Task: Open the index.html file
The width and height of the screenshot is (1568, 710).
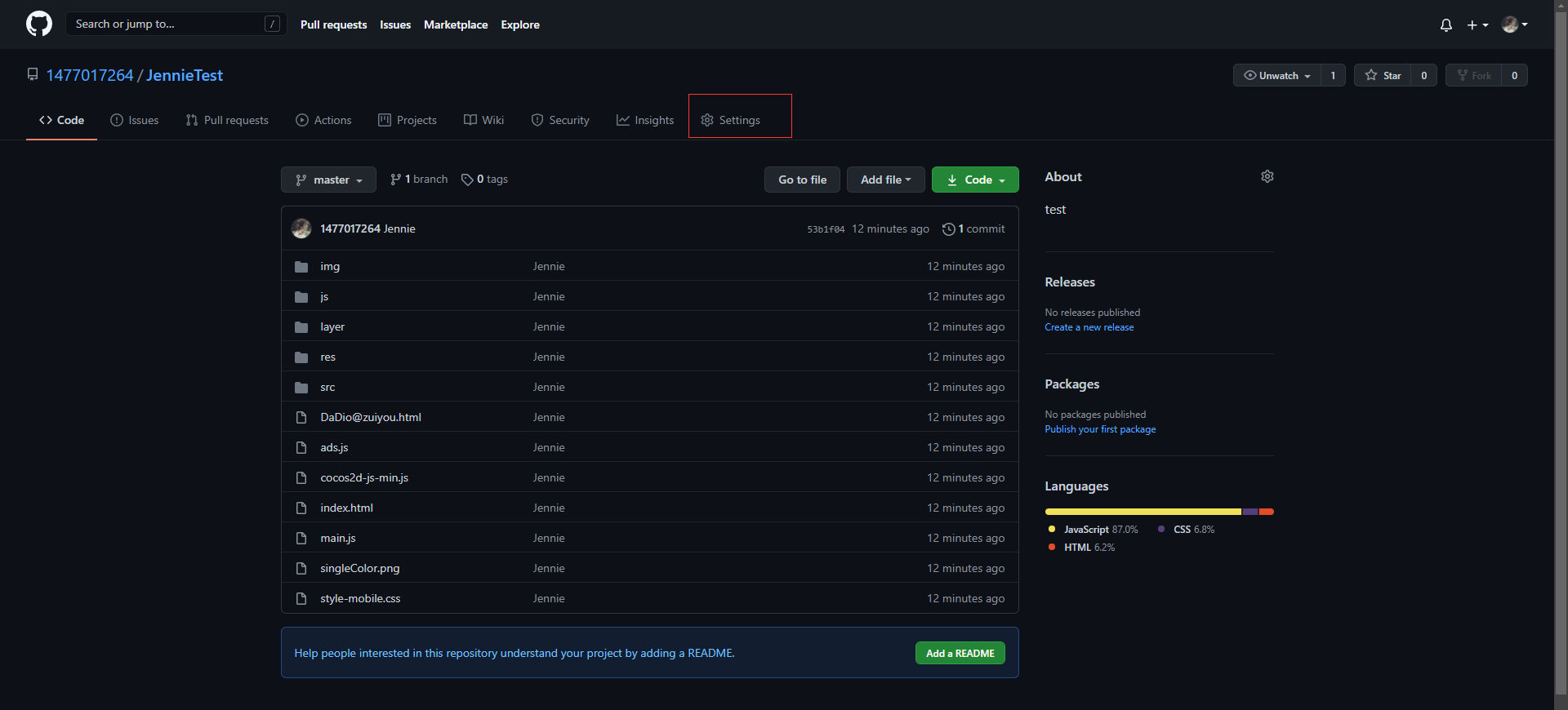Action: [x=346, y=508]
